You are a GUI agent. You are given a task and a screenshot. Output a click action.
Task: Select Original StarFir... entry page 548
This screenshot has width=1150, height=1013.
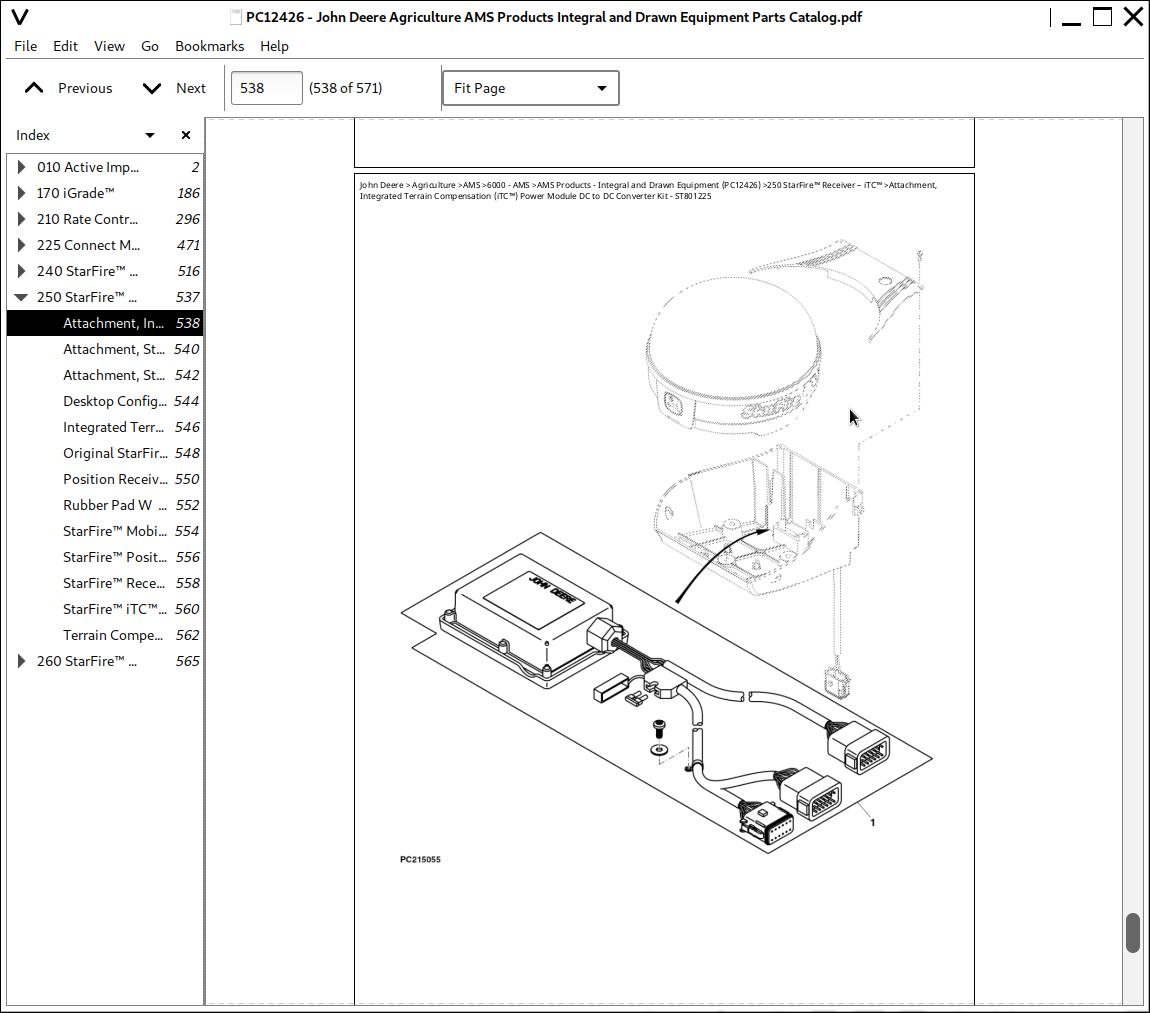(x=105, y=453)
